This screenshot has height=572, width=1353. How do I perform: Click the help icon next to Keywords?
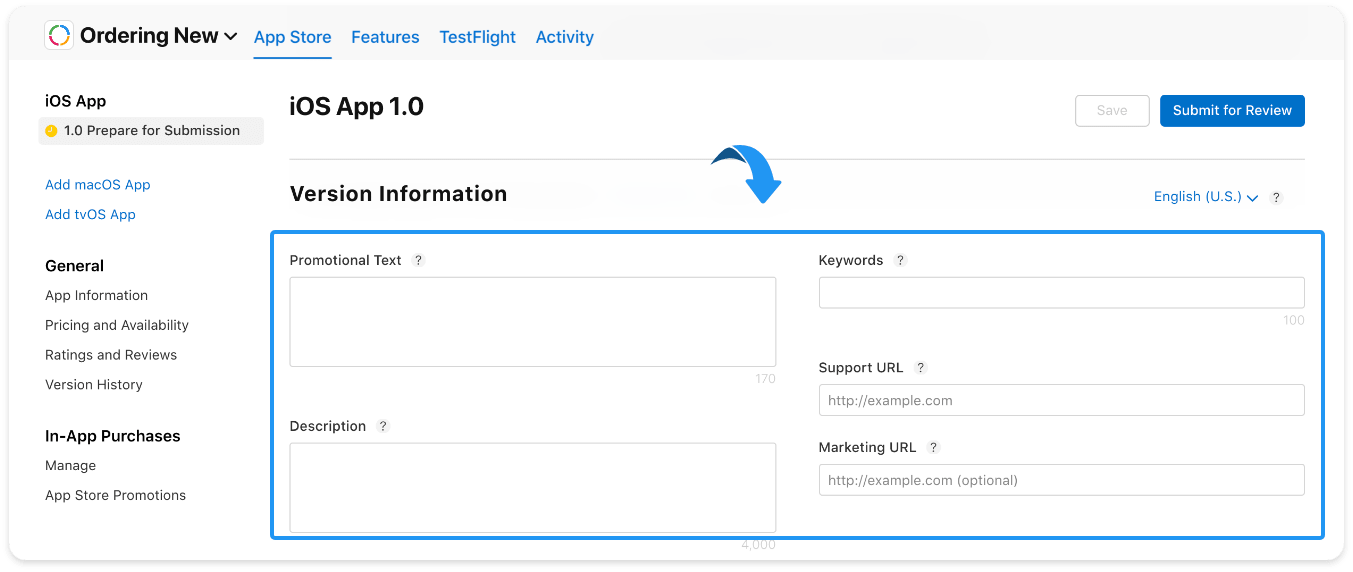(900, 260)
